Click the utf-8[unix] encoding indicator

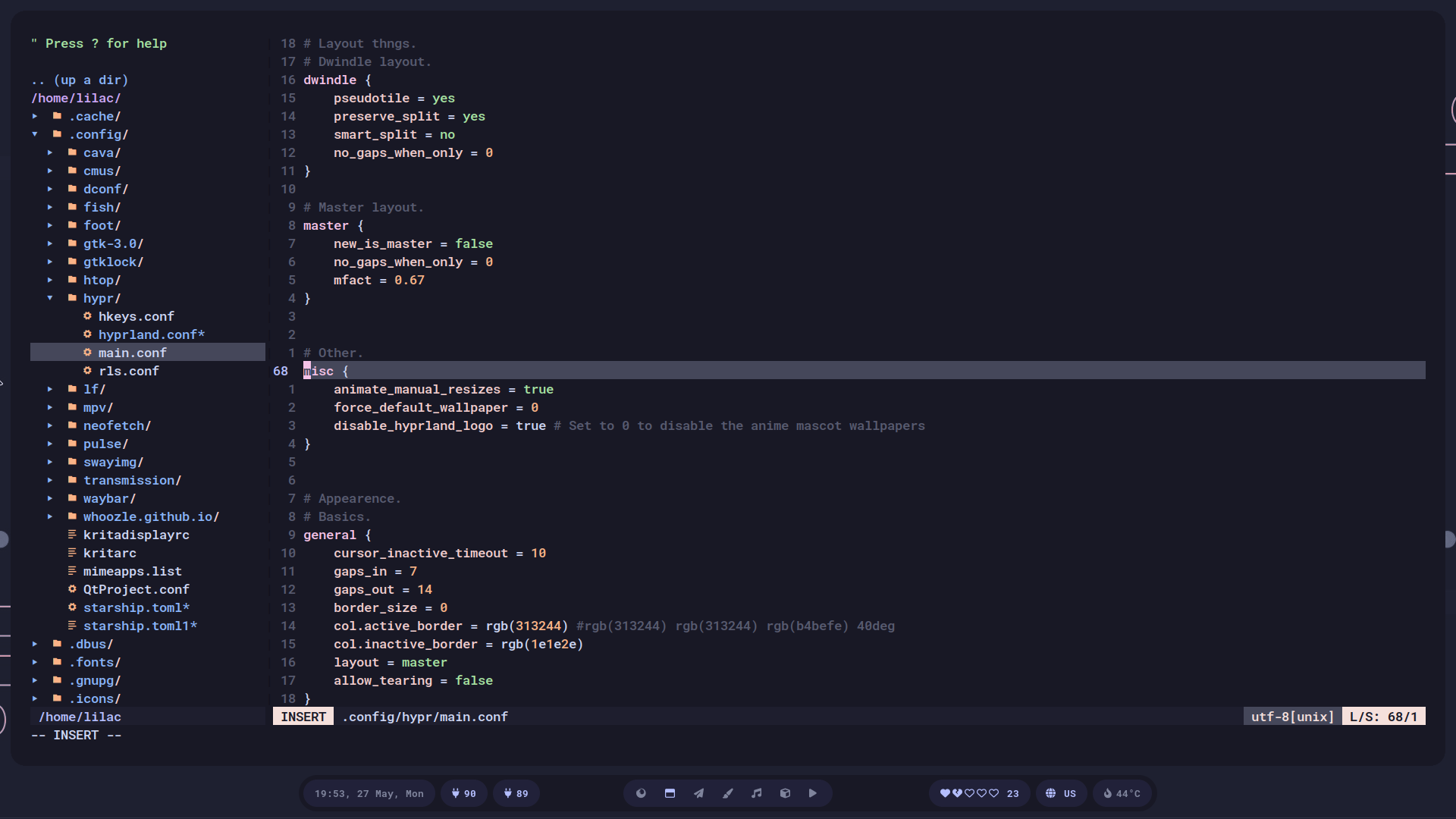1292,717
